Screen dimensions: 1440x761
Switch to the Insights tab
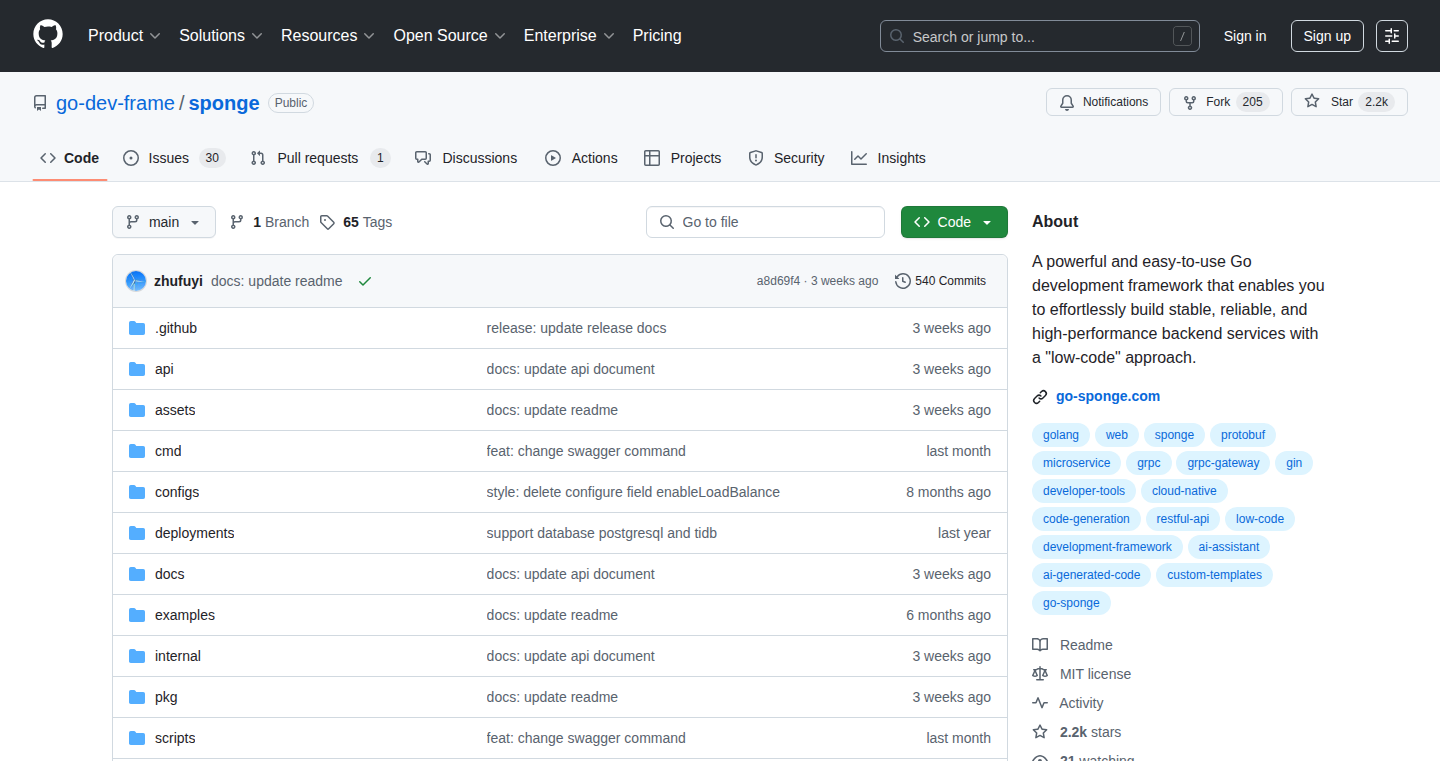coord(888,158)
